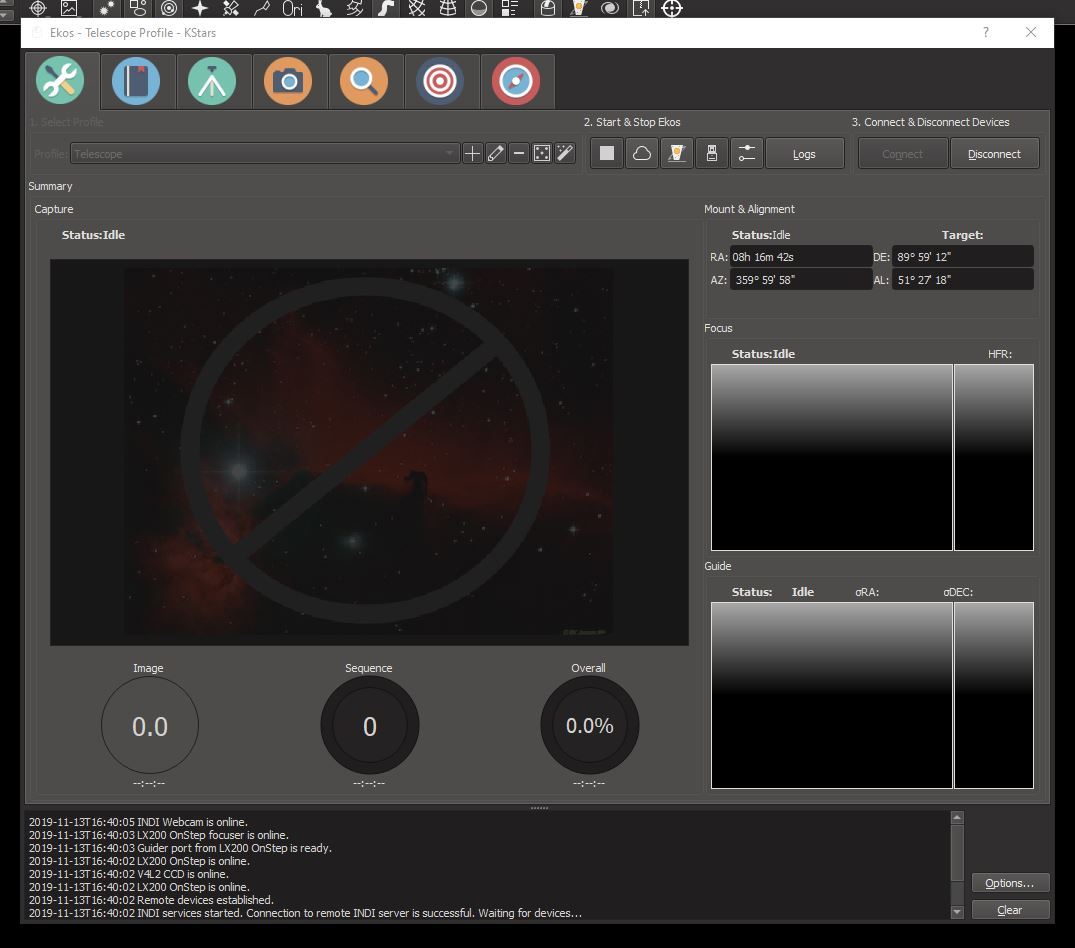The image size is (1075, 948).
Task: Toggle deep sky objects in KStars toolbar
Action: coord(138,8)
